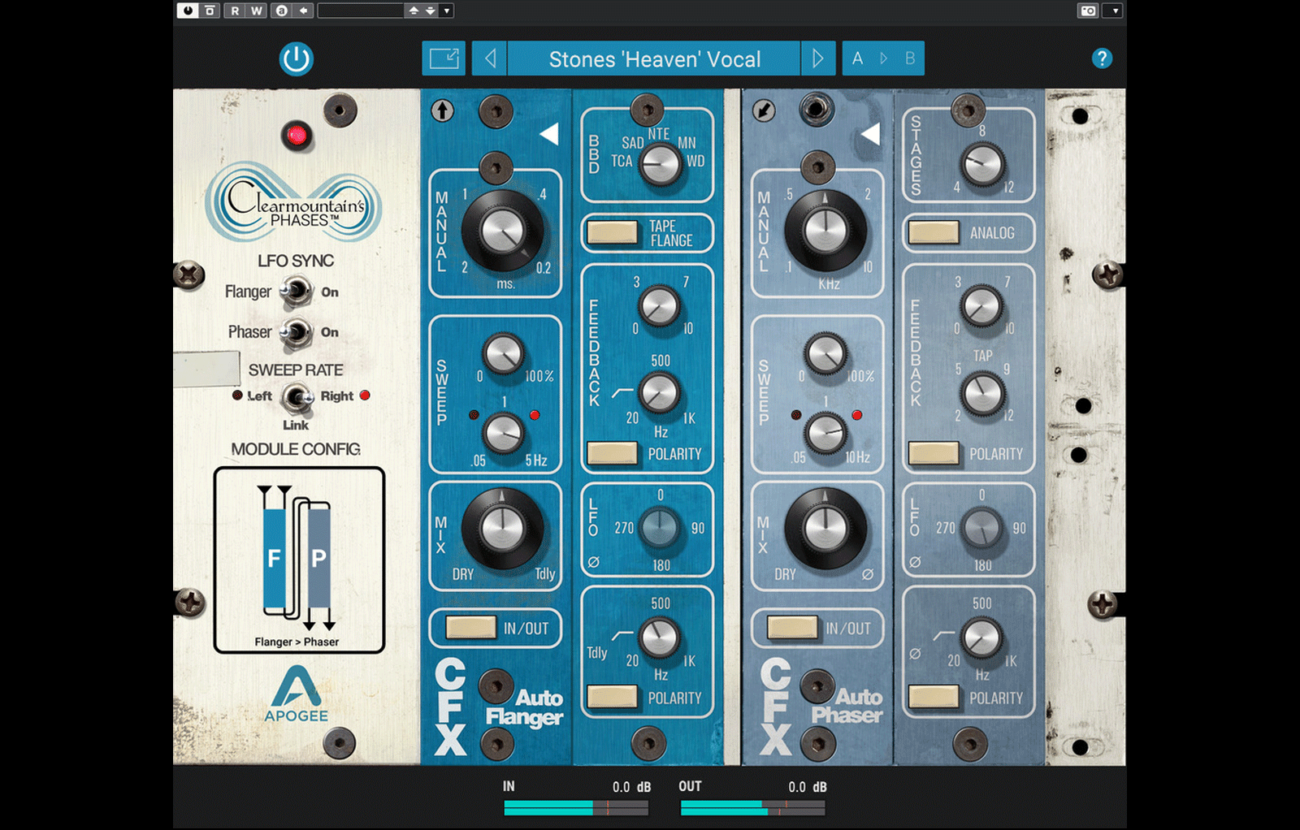Select preset state A

click(x=857, y=59)
